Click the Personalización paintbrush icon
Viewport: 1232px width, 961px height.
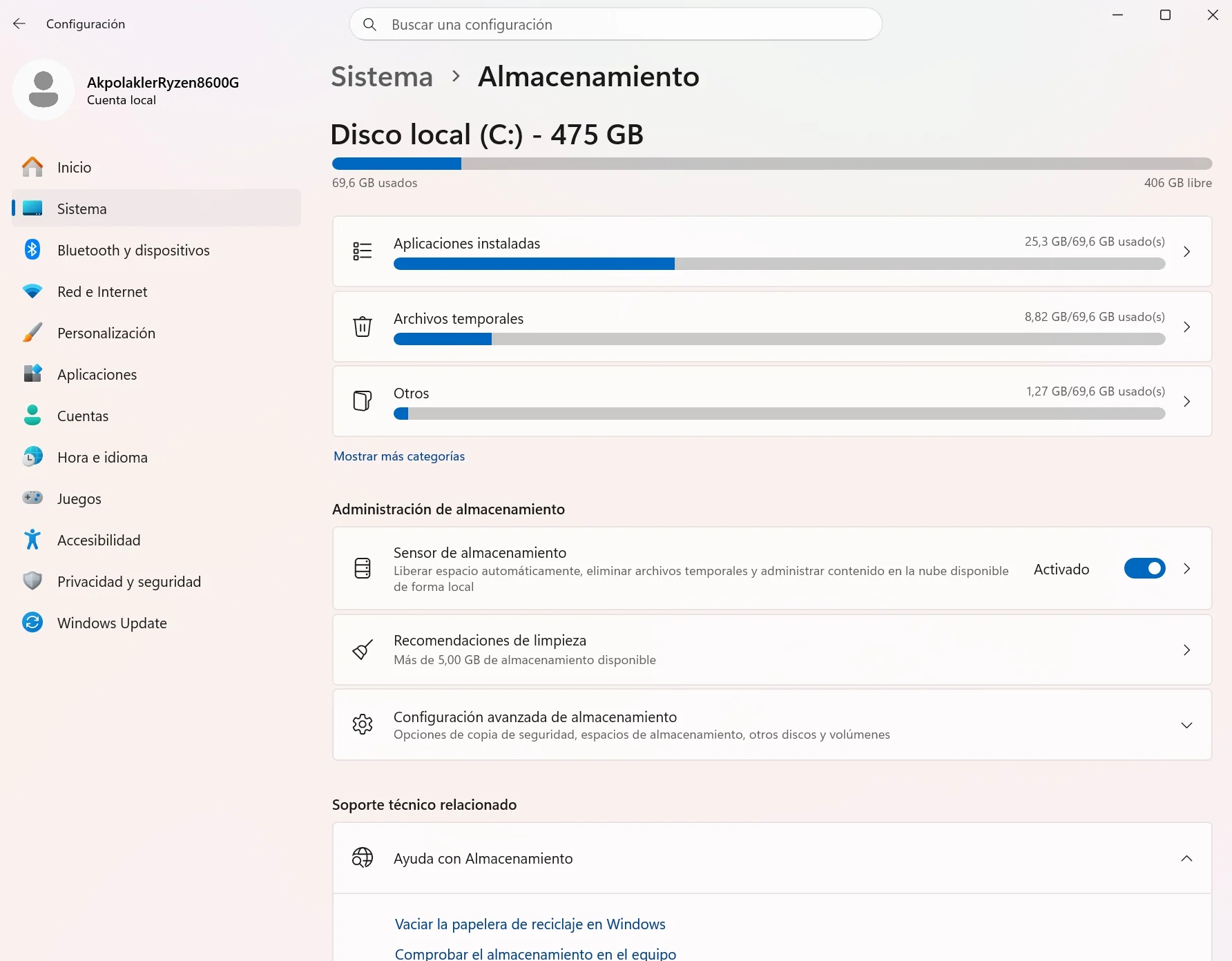[32, 333]
